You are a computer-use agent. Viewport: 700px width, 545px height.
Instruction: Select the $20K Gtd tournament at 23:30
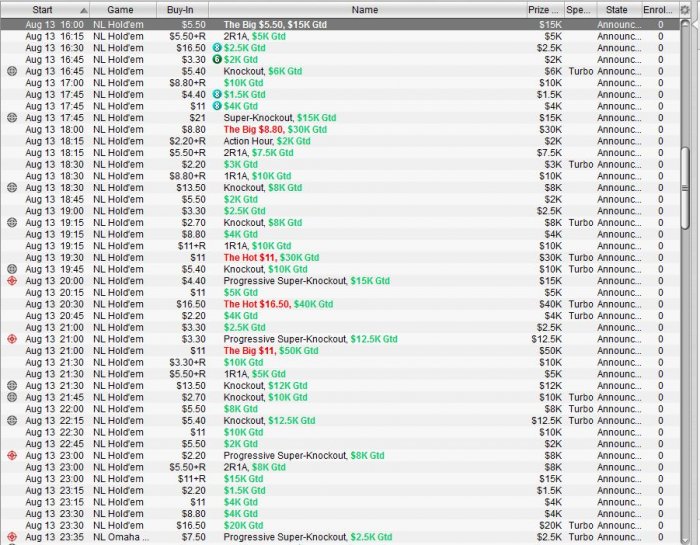[340, 525]
